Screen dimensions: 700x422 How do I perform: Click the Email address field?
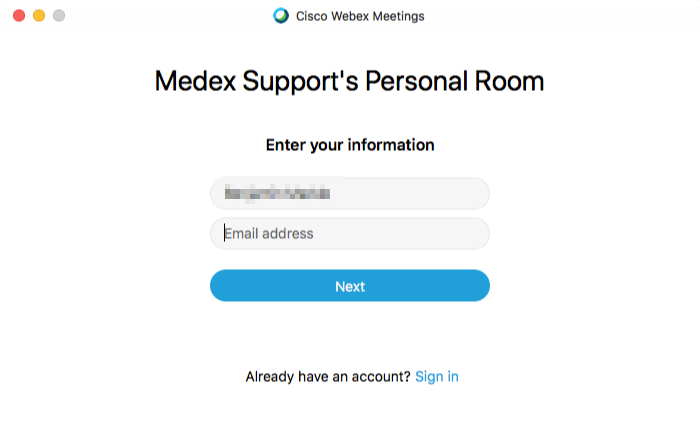(350, 234)
